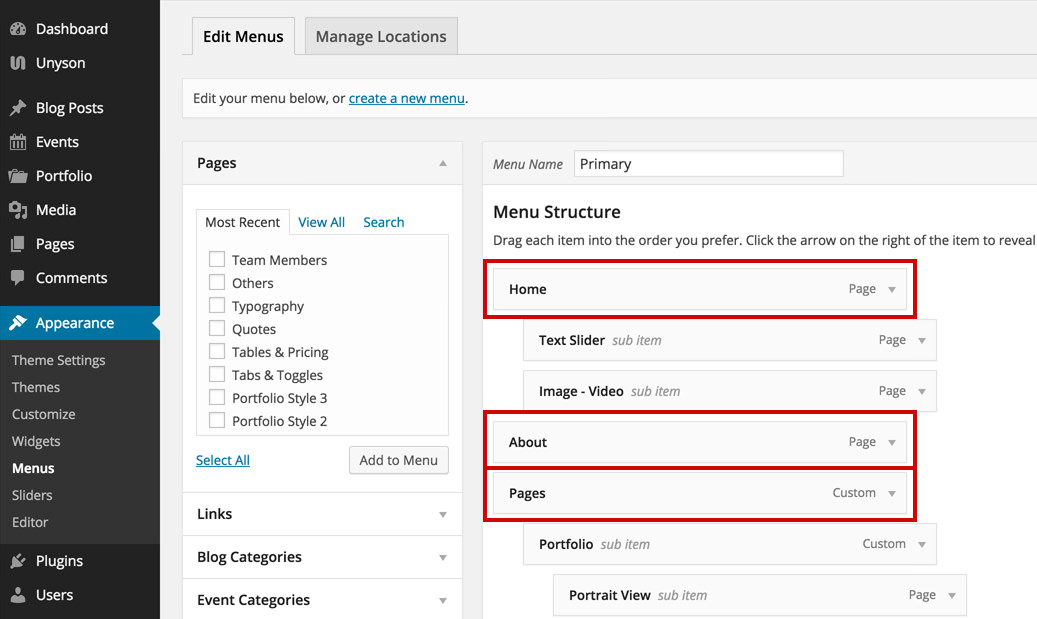Click the Add to Menu button
The image size is (1037, 619).
399,460
